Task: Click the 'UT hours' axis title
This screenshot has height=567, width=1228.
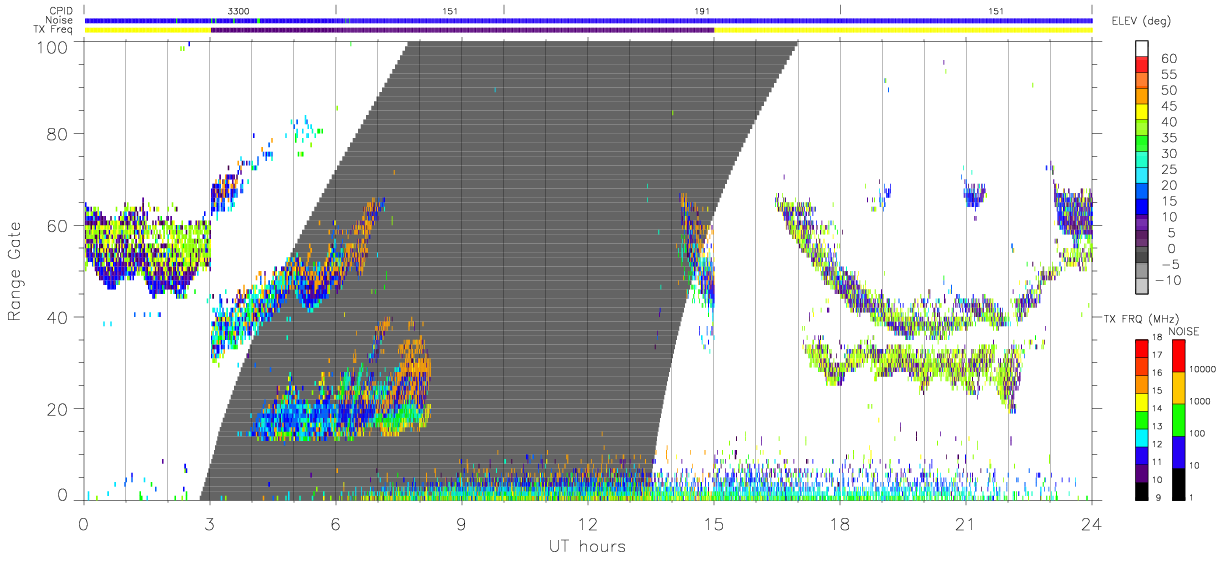Action: [x=586, y=546]
